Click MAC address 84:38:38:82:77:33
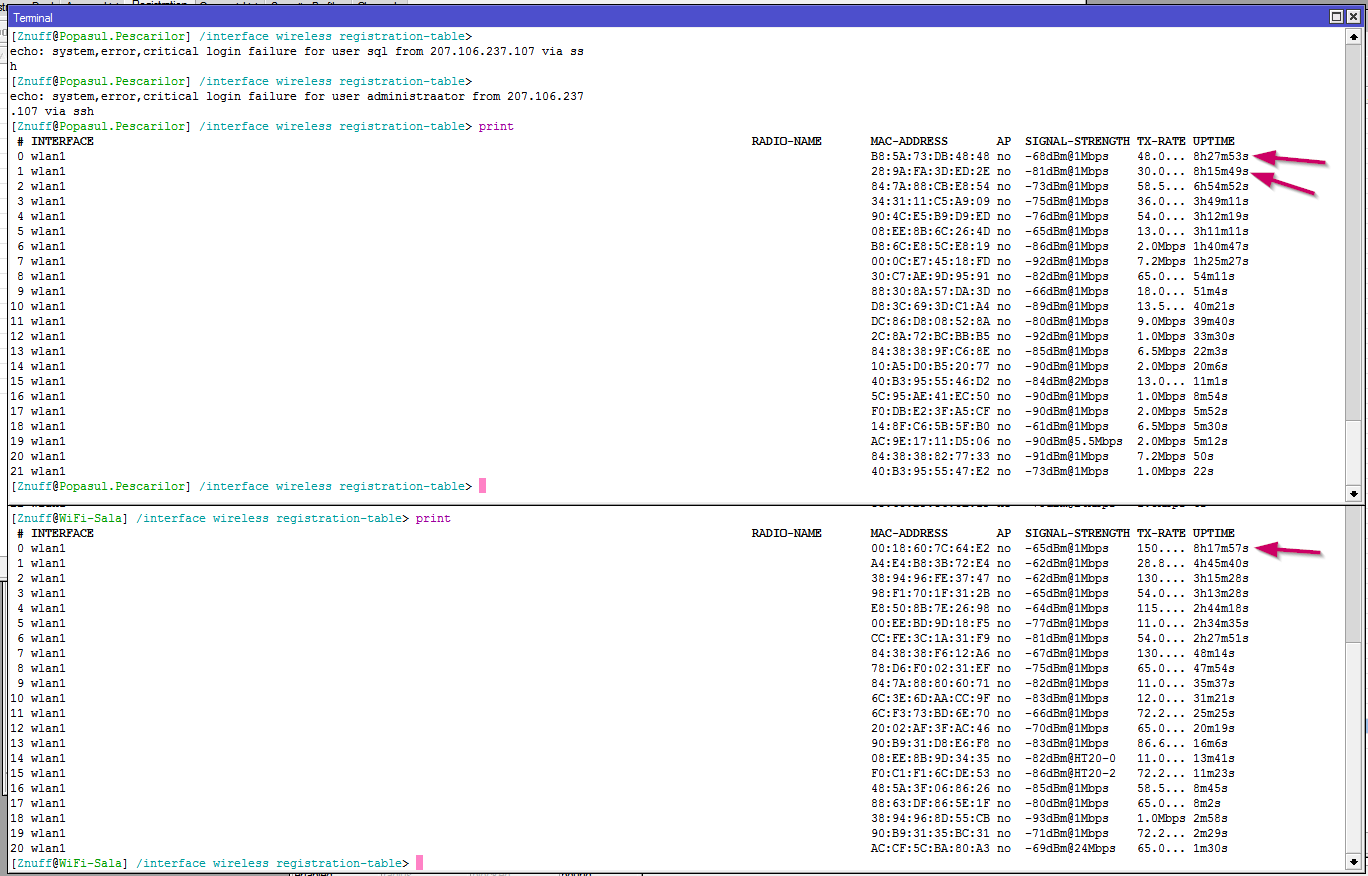The height and width of the screenshot is (876, 1368). pos(930,456)
